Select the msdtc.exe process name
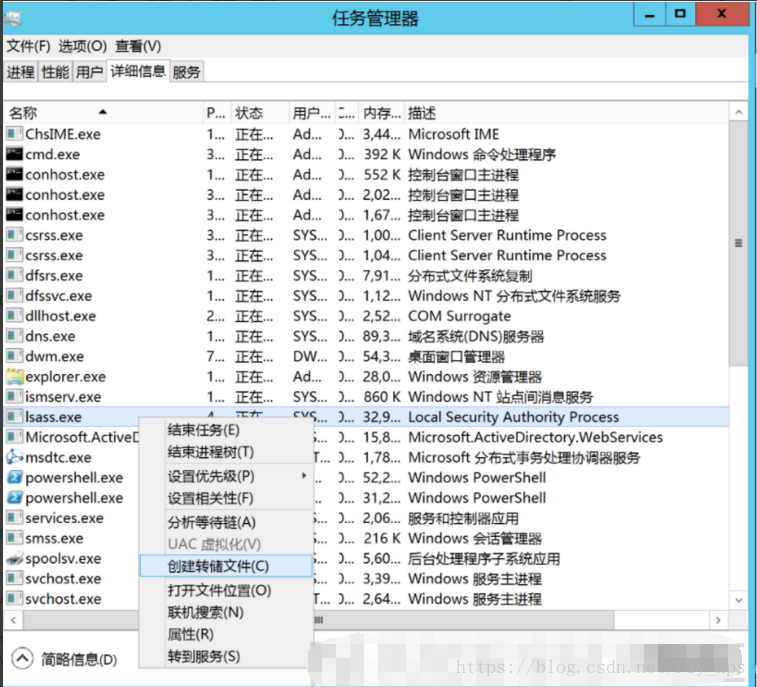Image resolution: width=757 pixels, height=687 pixels. coord(58,457)
